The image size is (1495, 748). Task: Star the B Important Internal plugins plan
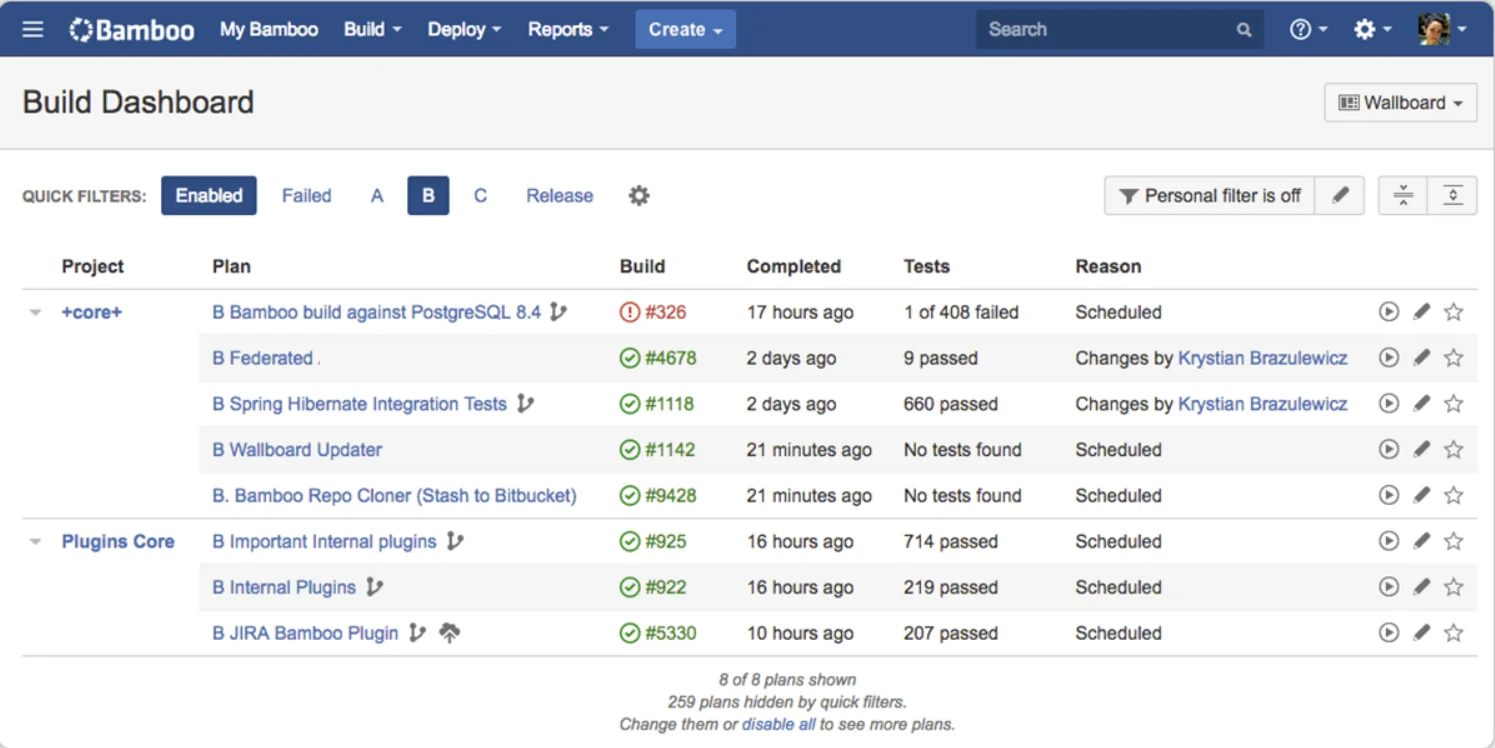1454,541
